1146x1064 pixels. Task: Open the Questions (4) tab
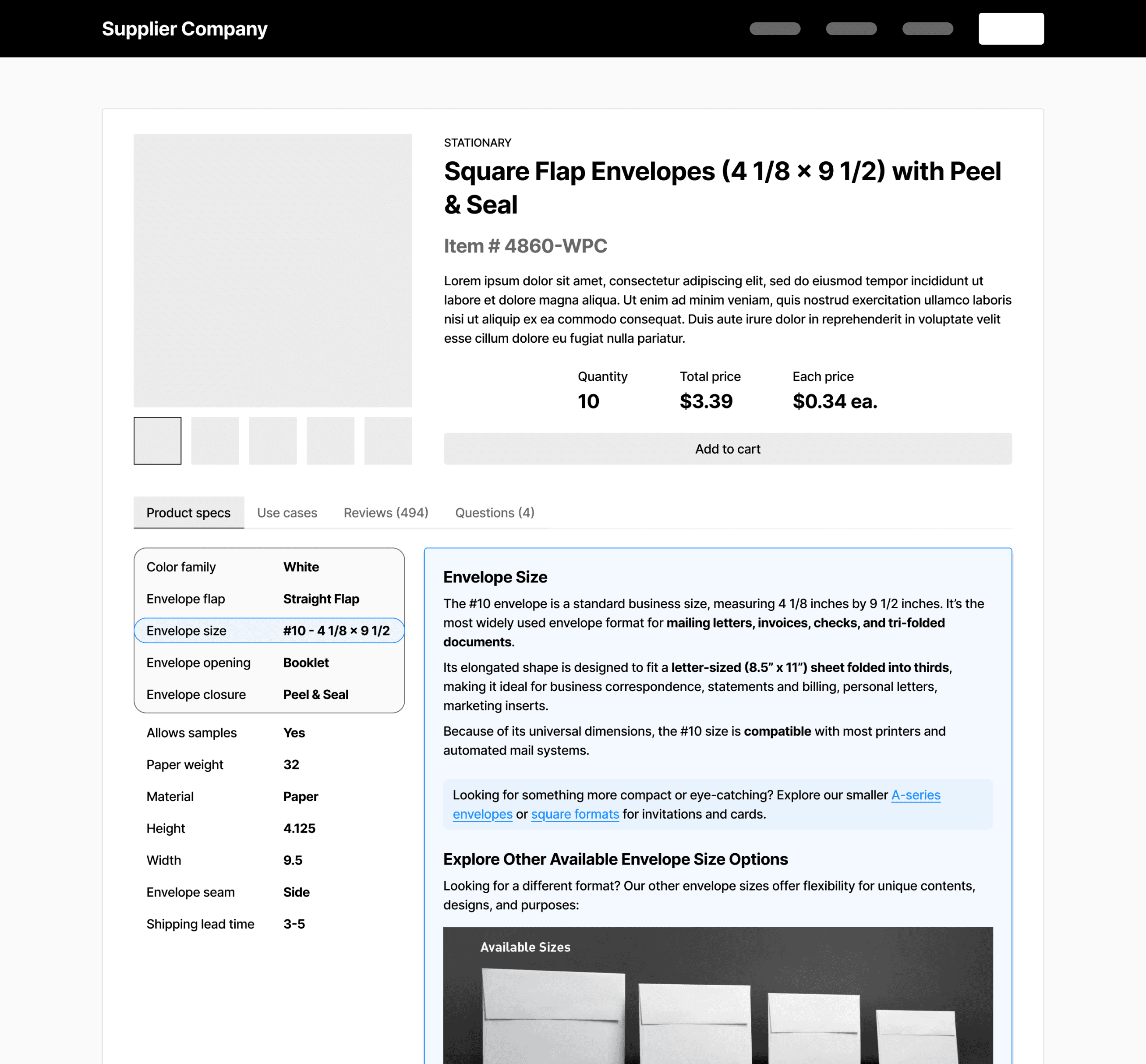click(x=495, y=512)
